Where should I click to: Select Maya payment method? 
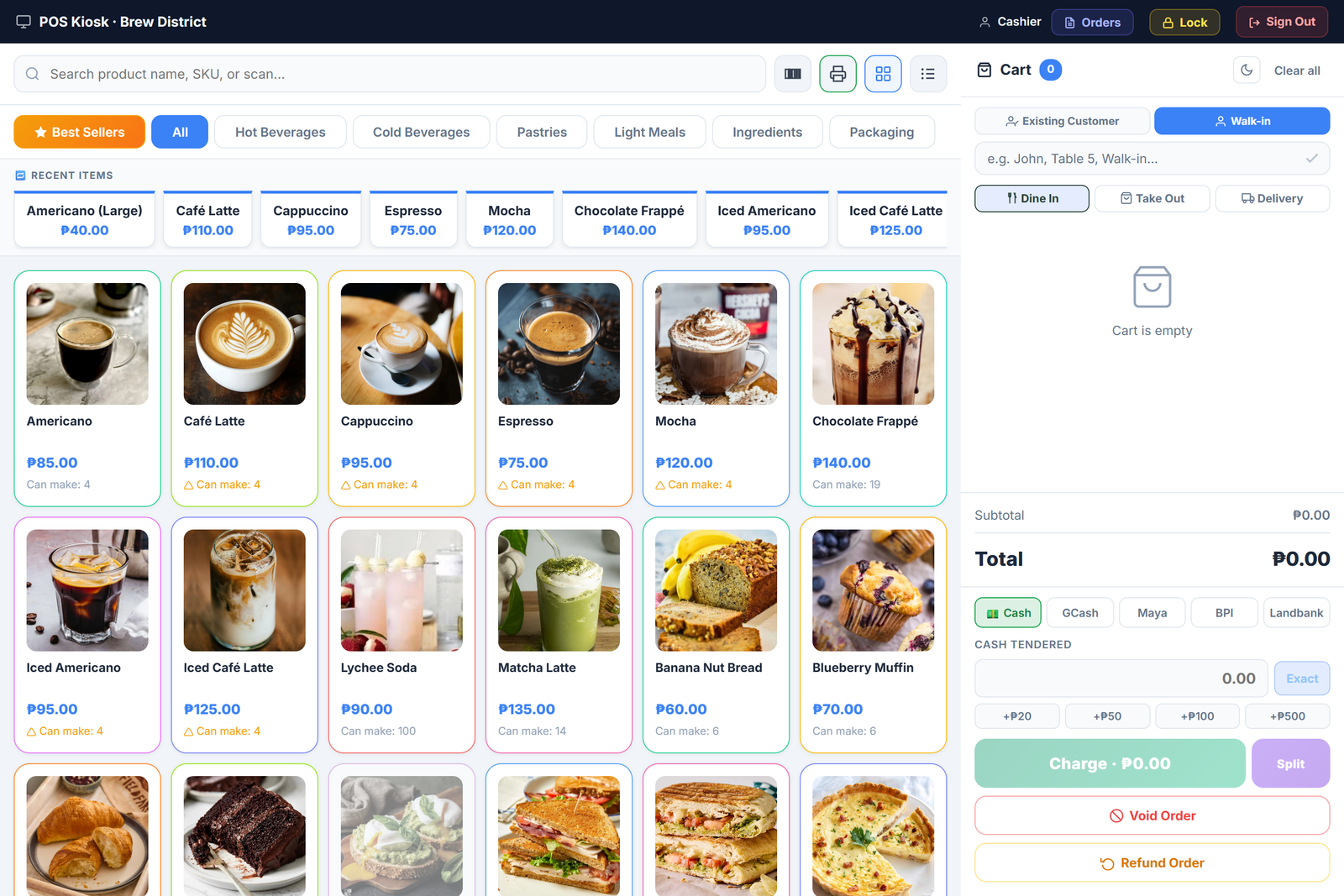click(x=1152, y=613)
